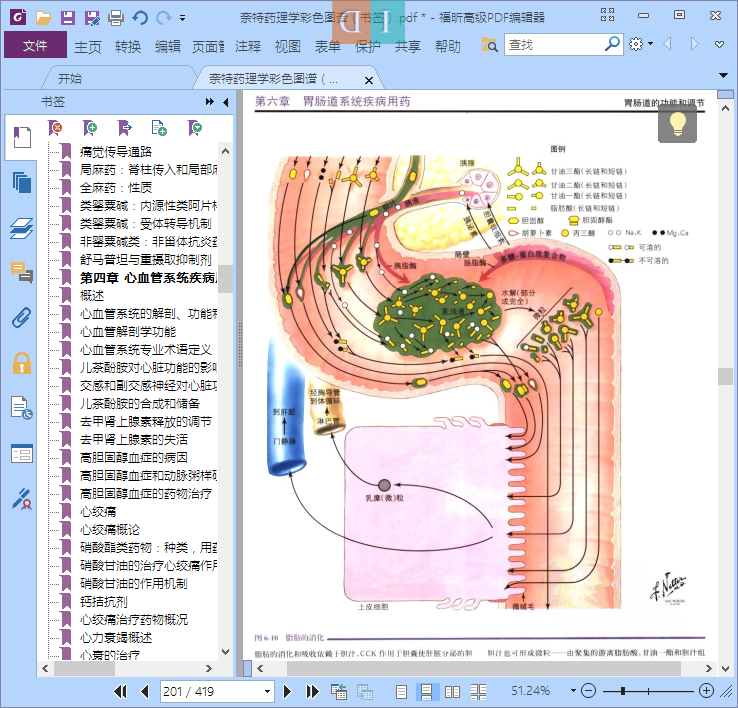This screenshot has height=708, width=738.
Task: Open the quick access toolbar customize arrow
Action: 183,18
